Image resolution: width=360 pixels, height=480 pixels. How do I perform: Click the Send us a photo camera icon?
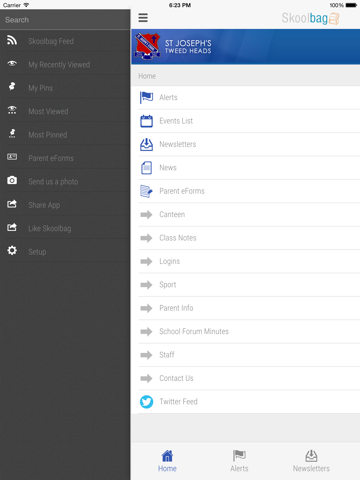tap(12, 180)
